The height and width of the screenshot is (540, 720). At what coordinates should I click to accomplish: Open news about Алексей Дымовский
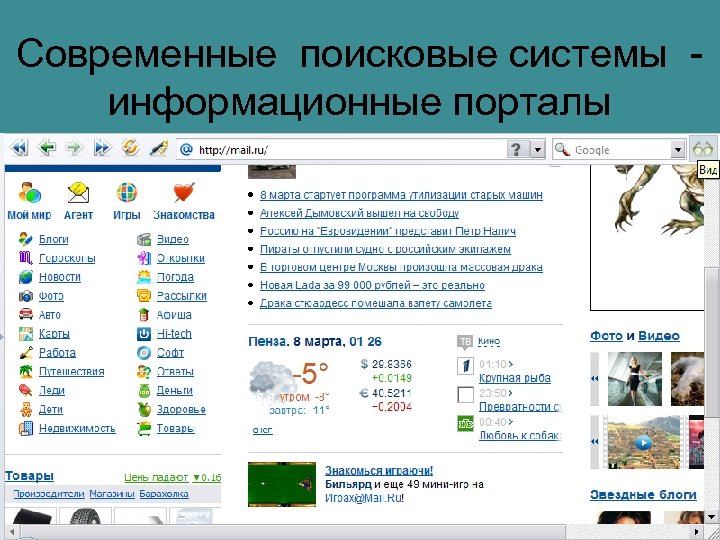pyautogui.click(x=360, y=213)
